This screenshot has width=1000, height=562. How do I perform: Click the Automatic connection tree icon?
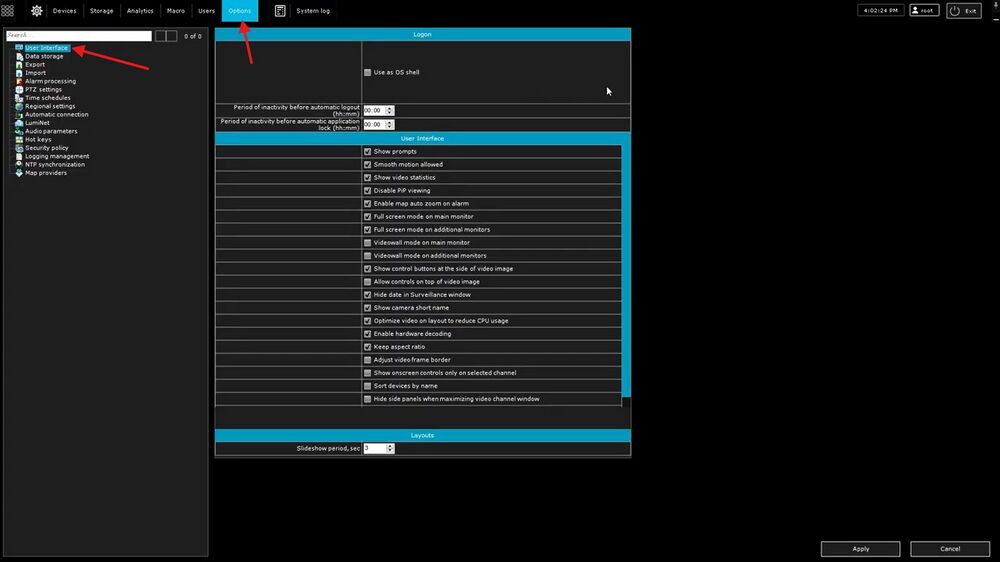click(x=19, y=114)
